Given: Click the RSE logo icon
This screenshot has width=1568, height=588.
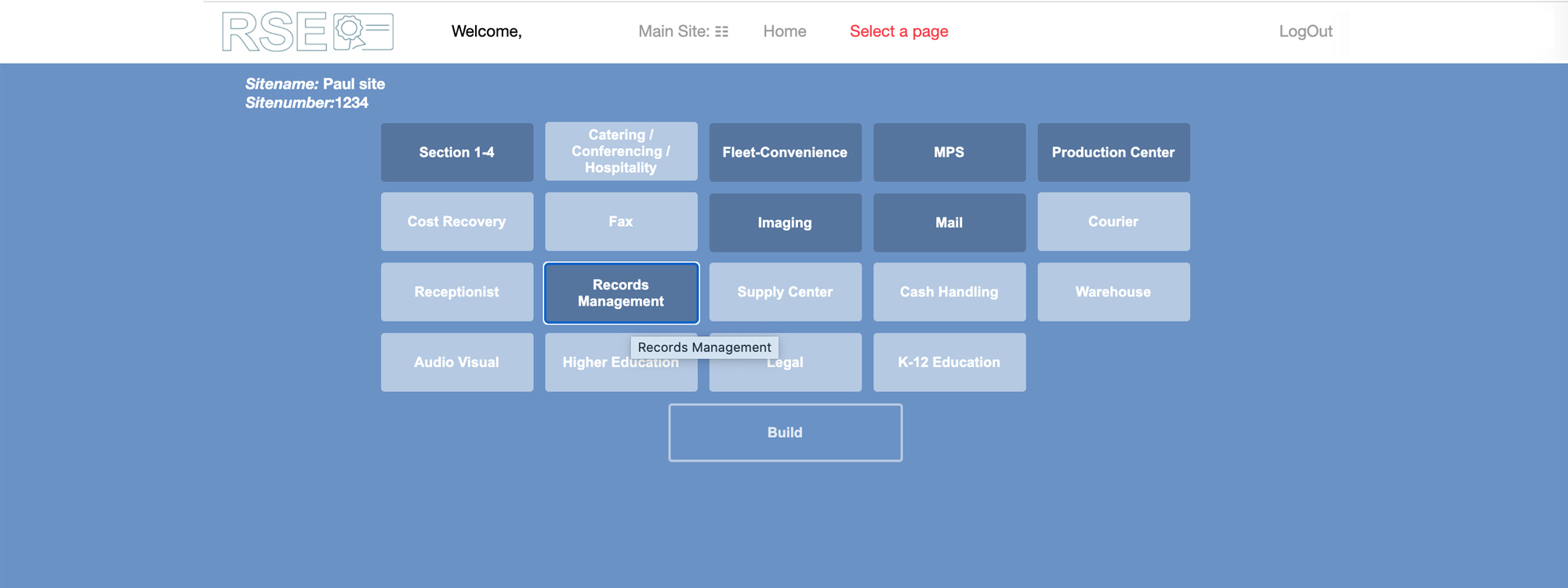Looking at the screenshot, I should click(x=307, y=32).
